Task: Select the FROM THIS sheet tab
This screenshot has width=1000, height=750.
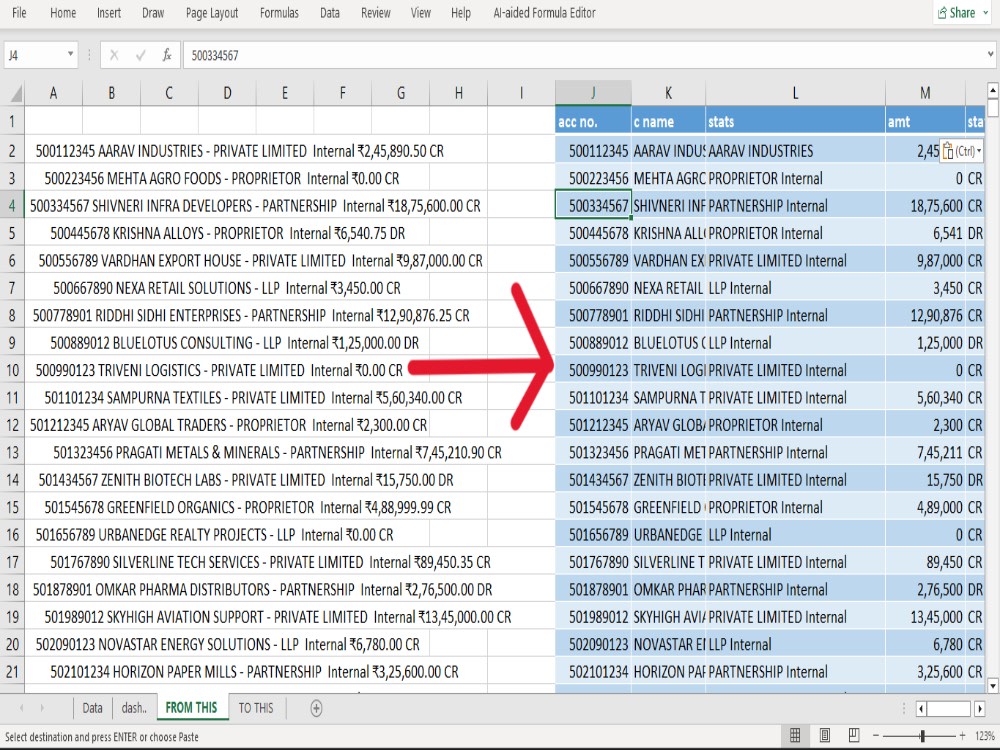Action: [x=191, y=708]
